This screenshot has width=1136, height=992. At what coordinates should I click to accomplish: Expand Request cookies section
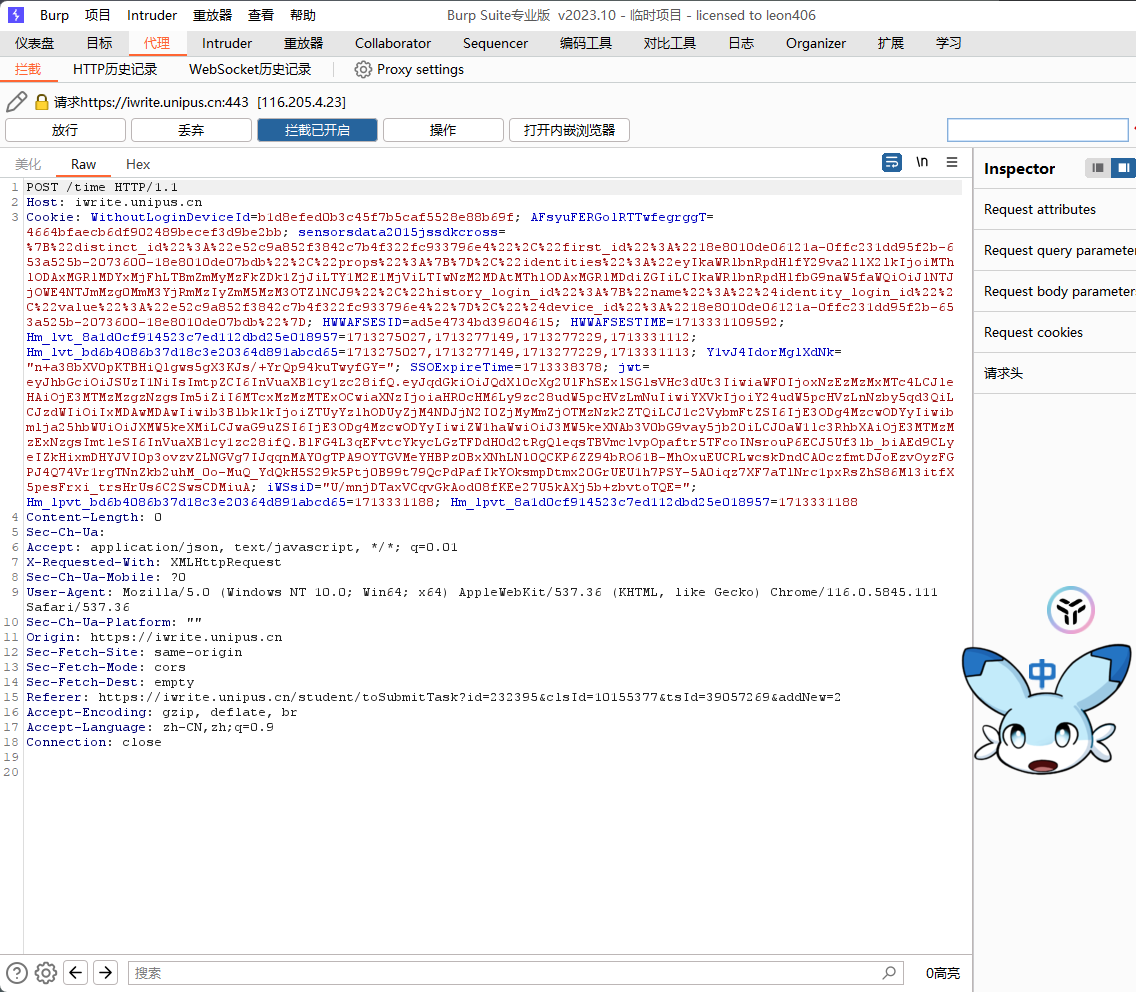click(1033, 332)
